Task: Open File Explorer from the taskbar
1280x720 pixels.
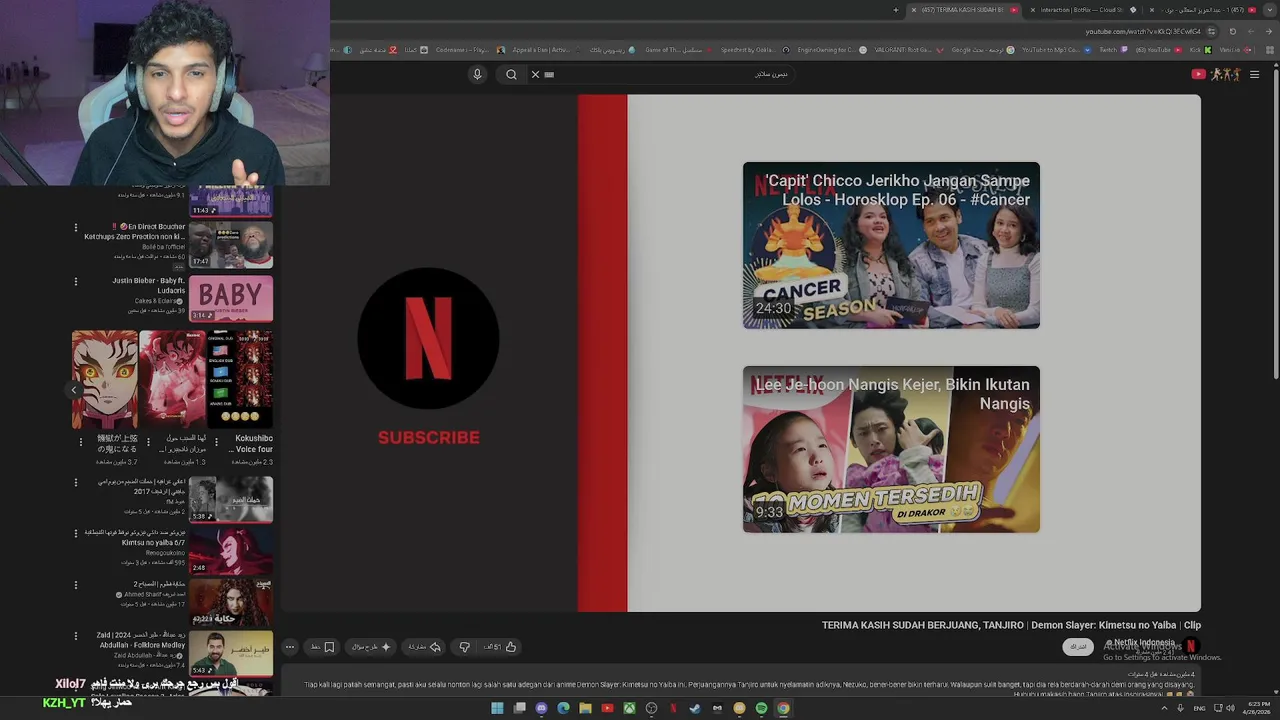Action: 585,708
